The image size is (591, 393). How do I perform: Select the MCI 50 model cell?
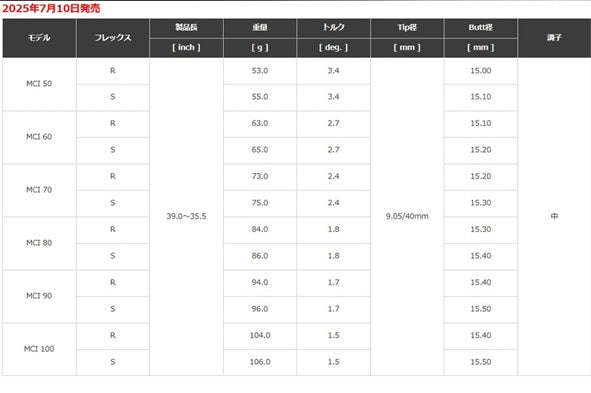(x=39, y=84)
